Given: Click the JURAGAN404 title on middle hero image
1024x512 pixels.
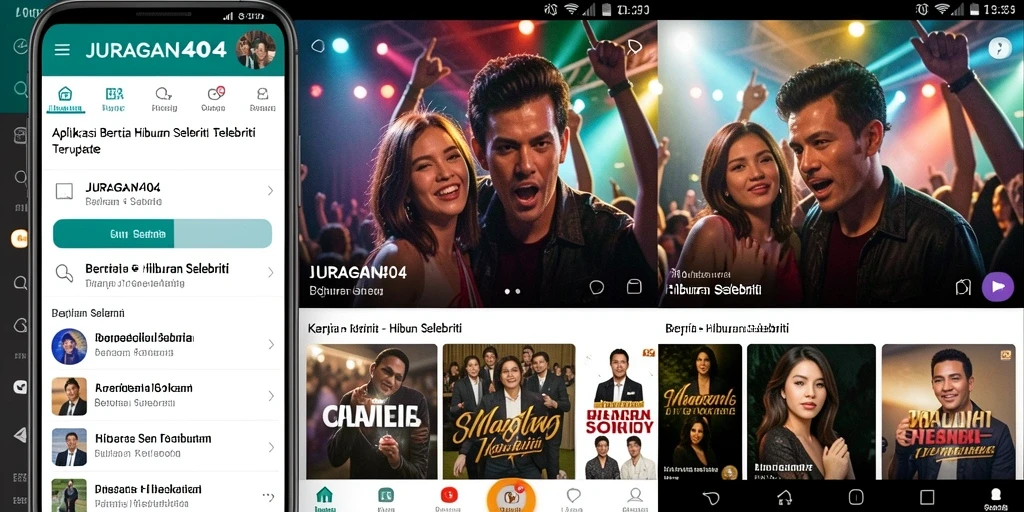Looking at the screenshot, I should tap(357, 272).
